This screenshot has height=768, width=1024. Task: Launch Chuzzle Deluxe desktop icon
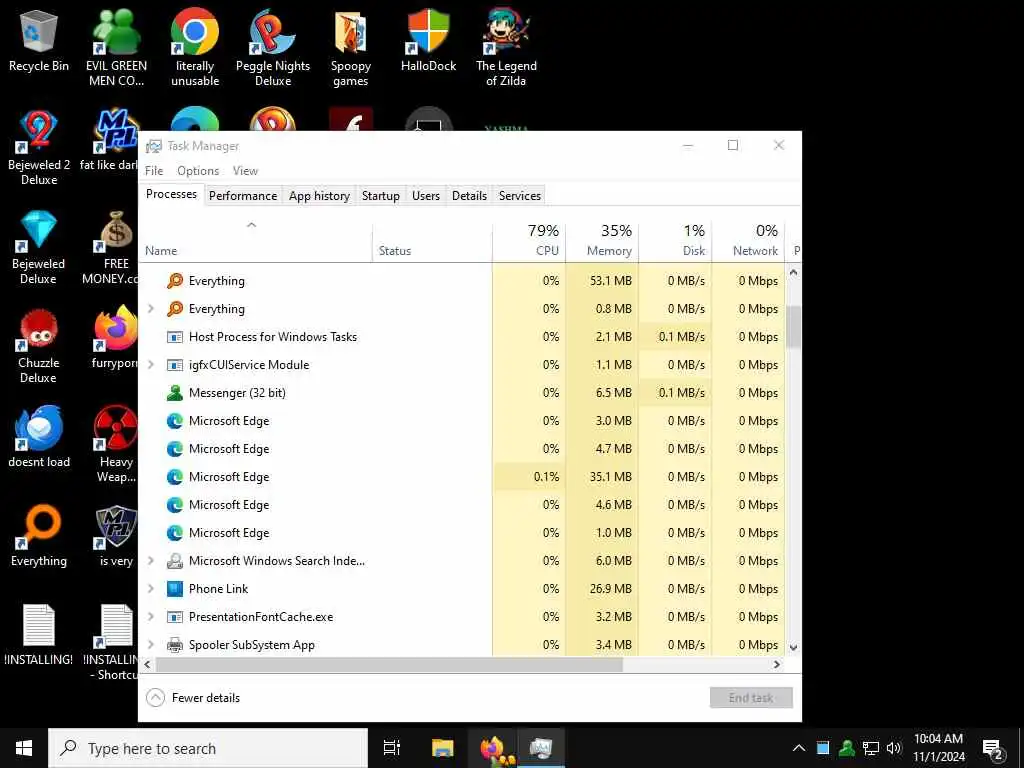point(39,346)
